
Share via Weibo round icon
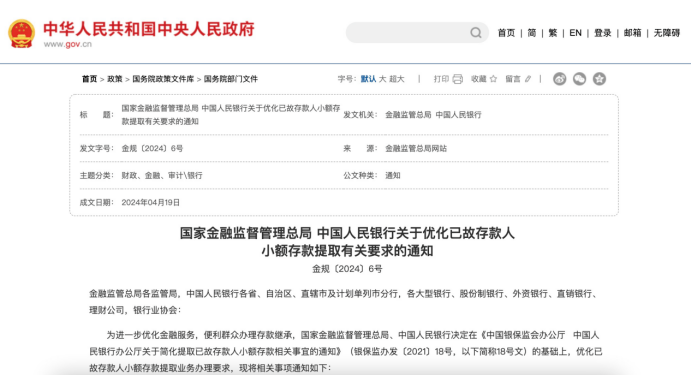pos(560,79)
